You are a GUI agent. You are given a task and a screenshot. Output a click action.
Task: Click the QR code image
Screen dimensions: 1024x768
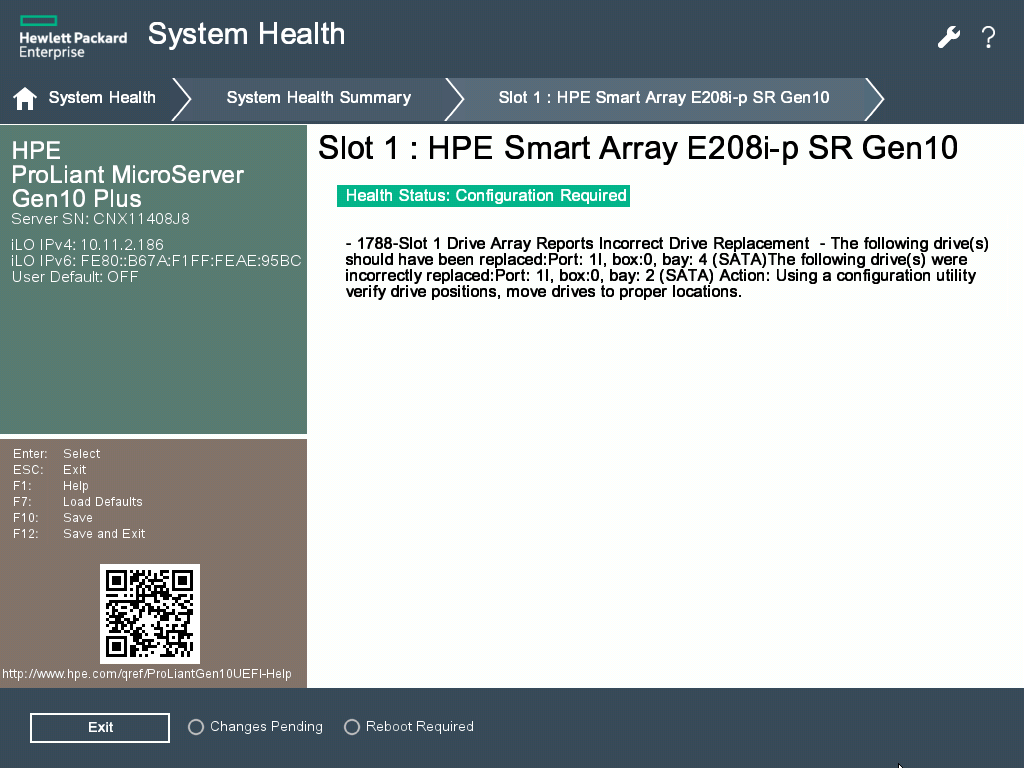coord(150,614)
